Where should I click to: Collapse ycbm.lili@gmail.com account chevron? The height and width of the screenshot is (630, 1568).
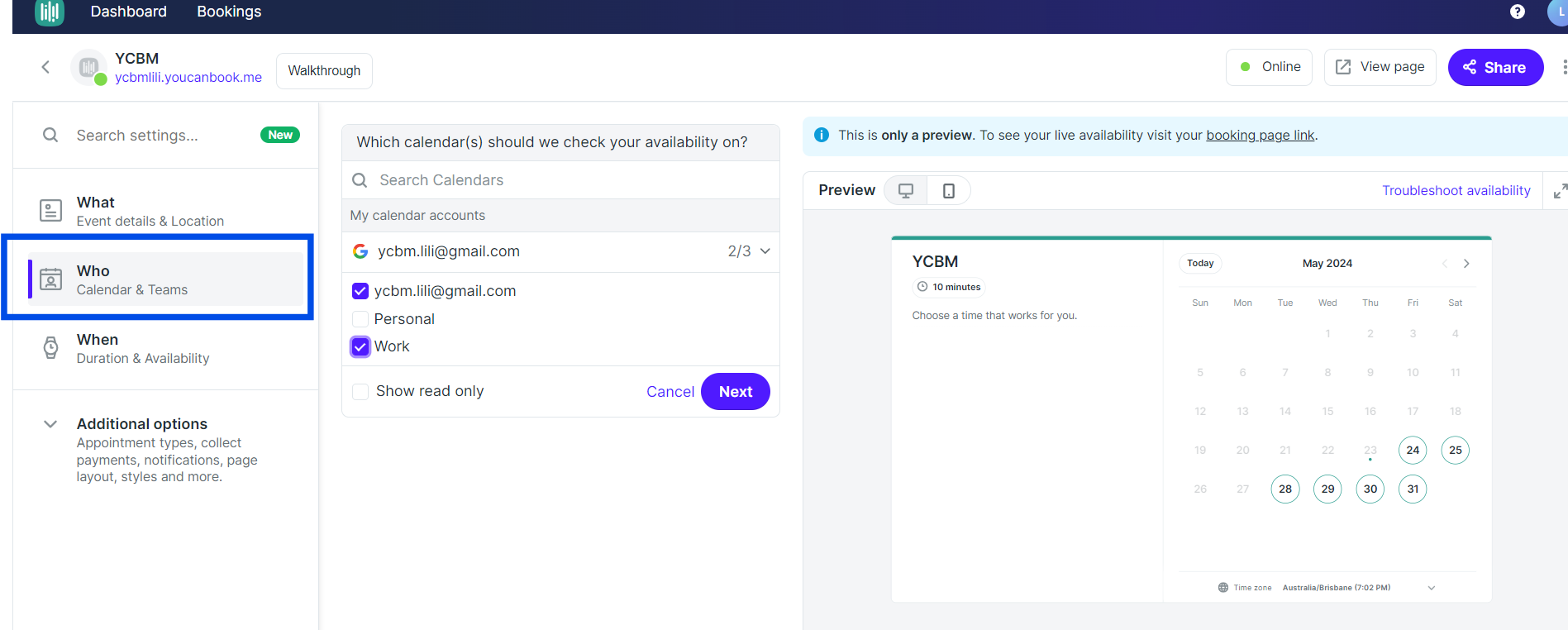(x=765, y=251)
